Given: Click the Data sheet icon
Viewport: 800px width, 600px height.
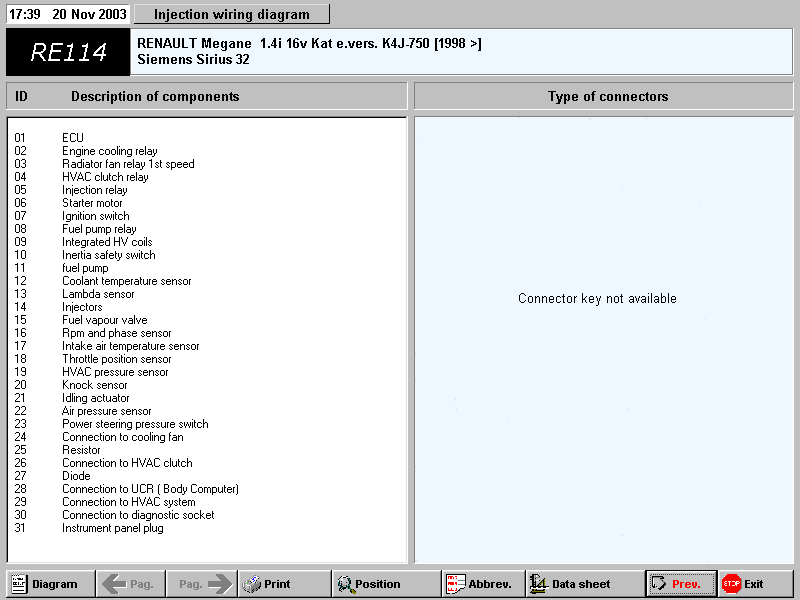Looking at the screenshot, I should (538, 584).
